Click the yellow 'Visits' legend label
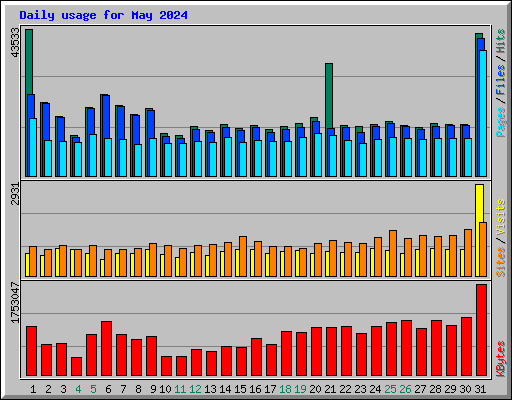 click(x=500, y=218)
